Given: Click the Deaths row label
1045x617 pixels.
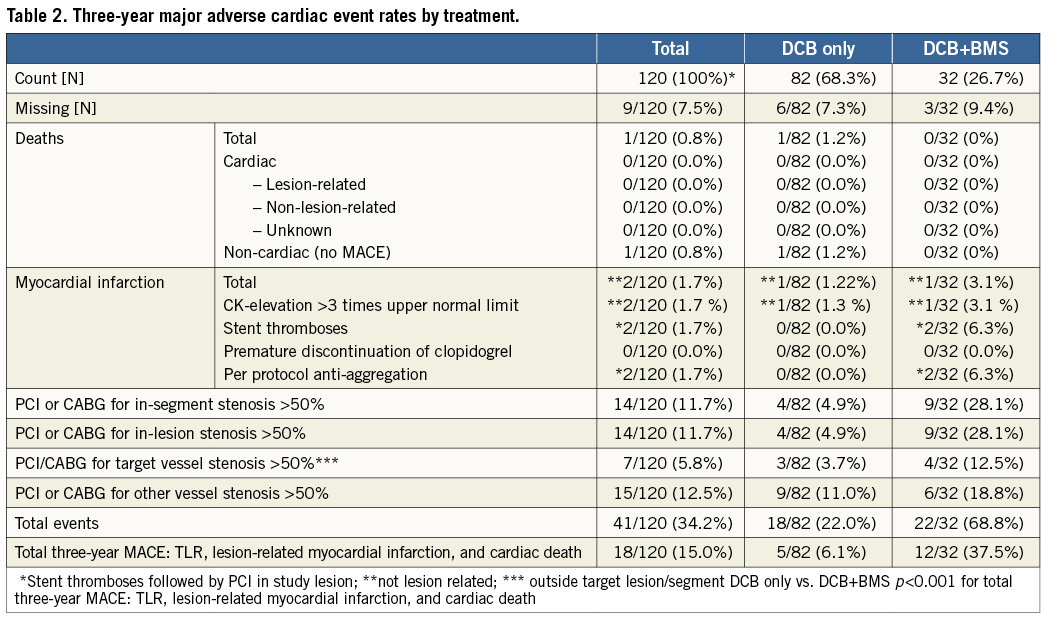Looking at the screenshot, I should (x=40, y=138).
